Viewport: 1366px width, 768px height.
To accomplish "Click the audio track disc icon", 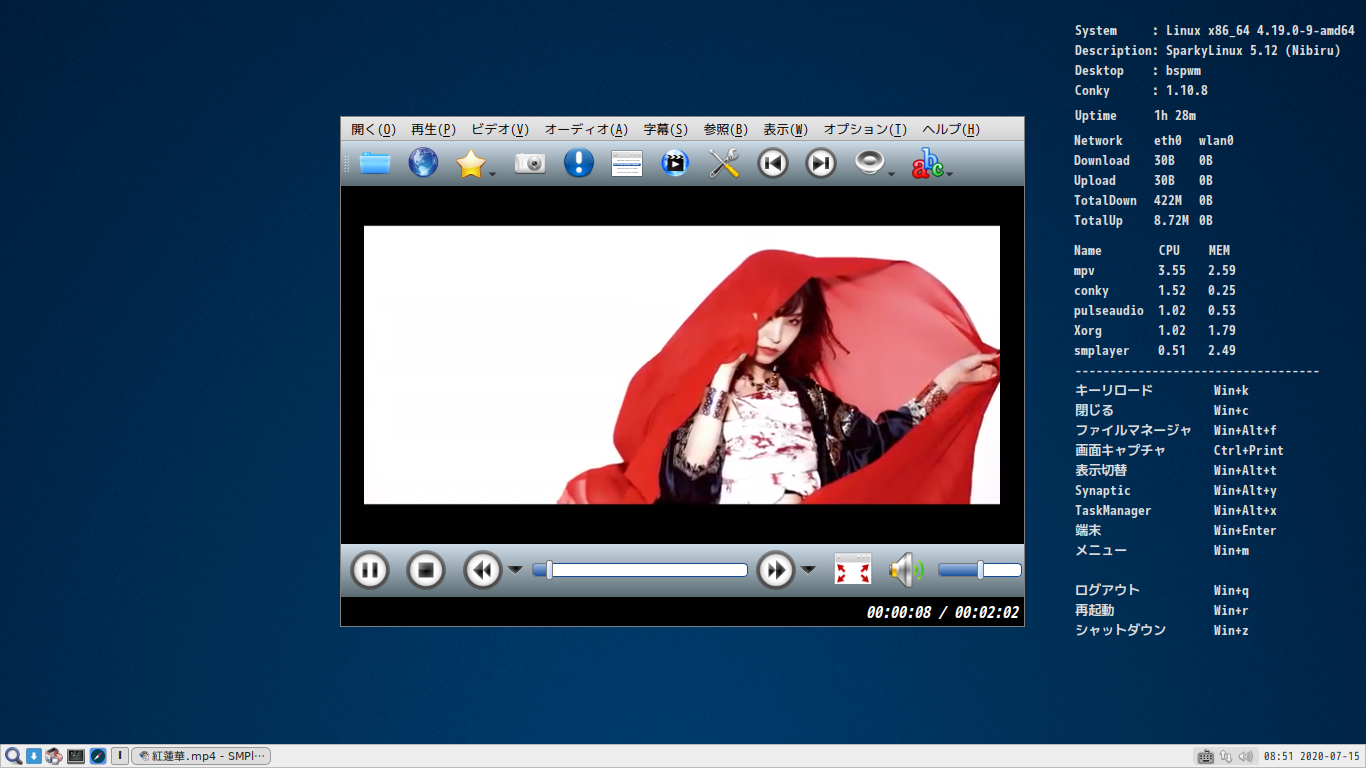I will [869, 163].
